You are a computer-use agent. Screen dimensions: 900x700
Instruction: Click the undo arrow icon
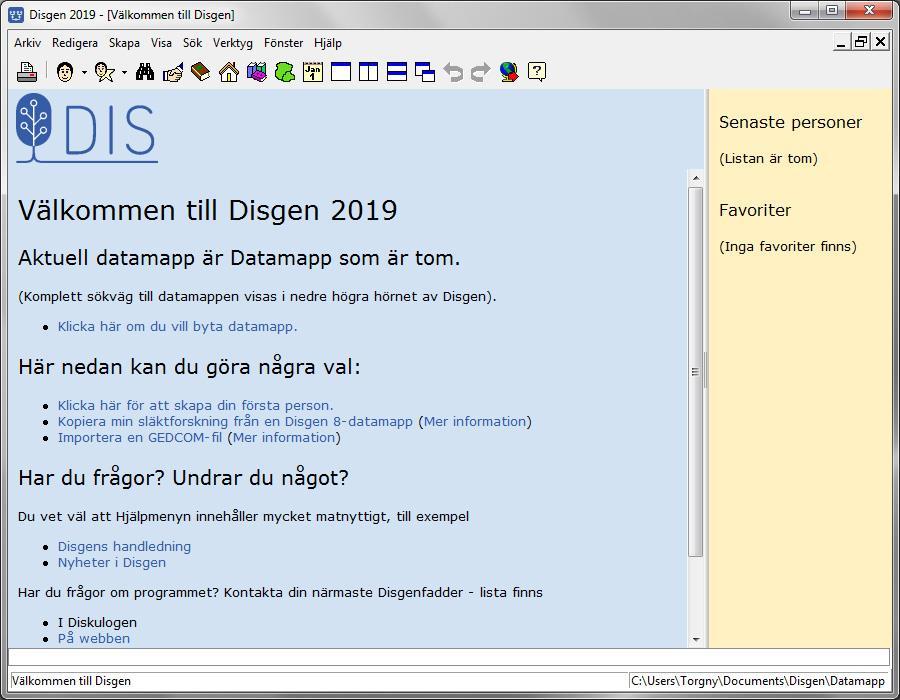pyautogui.click(x=453, y=72)
